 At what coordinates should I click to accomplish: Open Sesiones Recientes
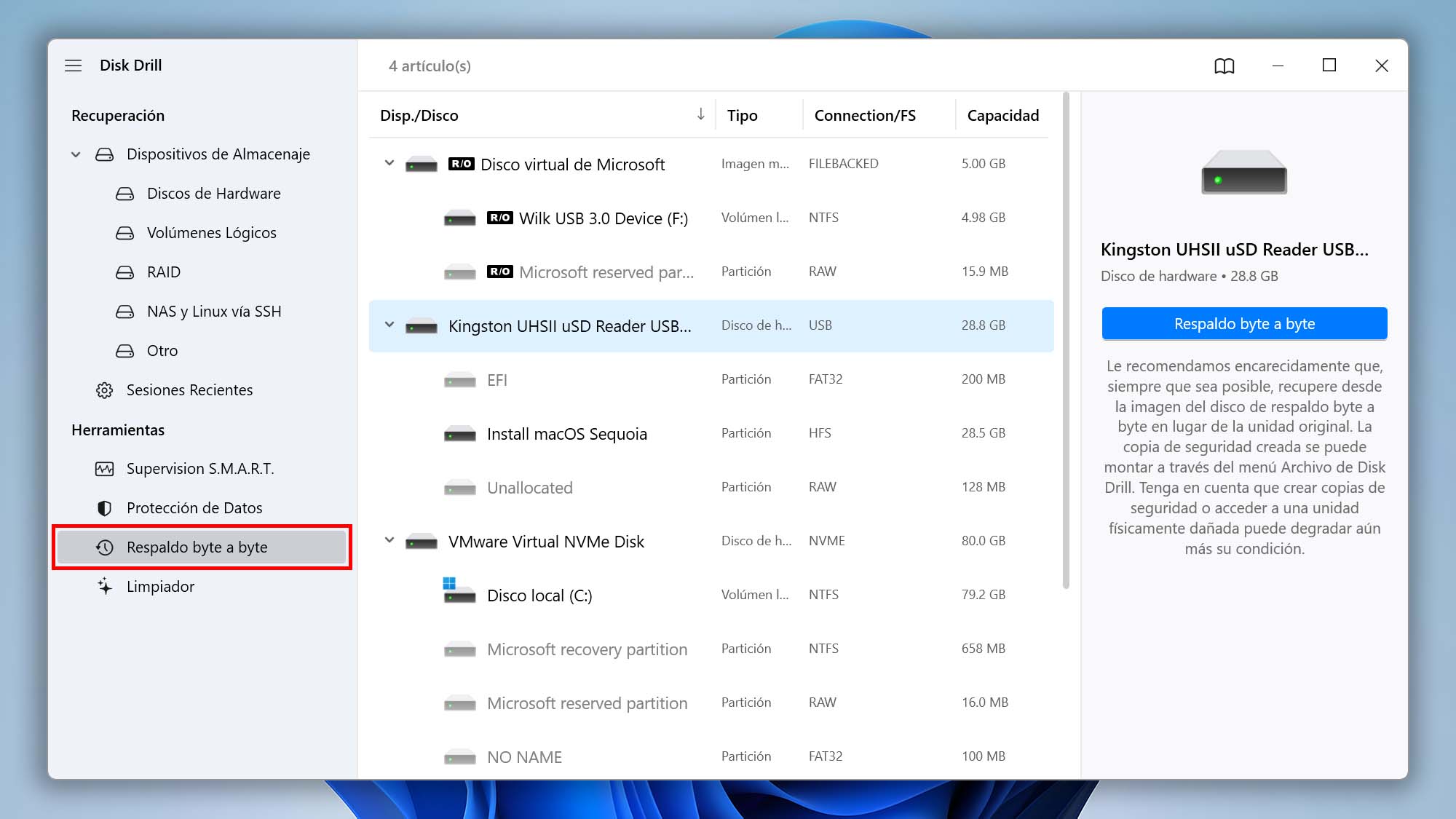pos(189,390)
